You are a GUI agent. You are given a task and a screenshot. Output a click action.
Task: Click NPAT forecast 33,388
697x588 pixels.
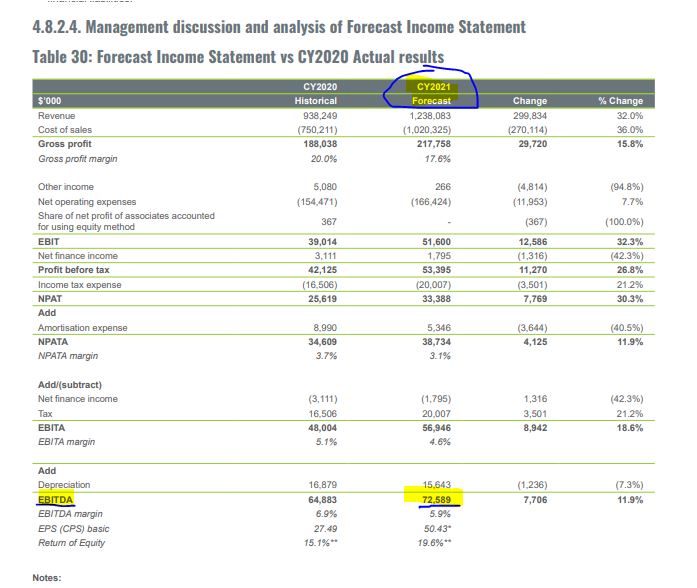(x=437, y=299)
